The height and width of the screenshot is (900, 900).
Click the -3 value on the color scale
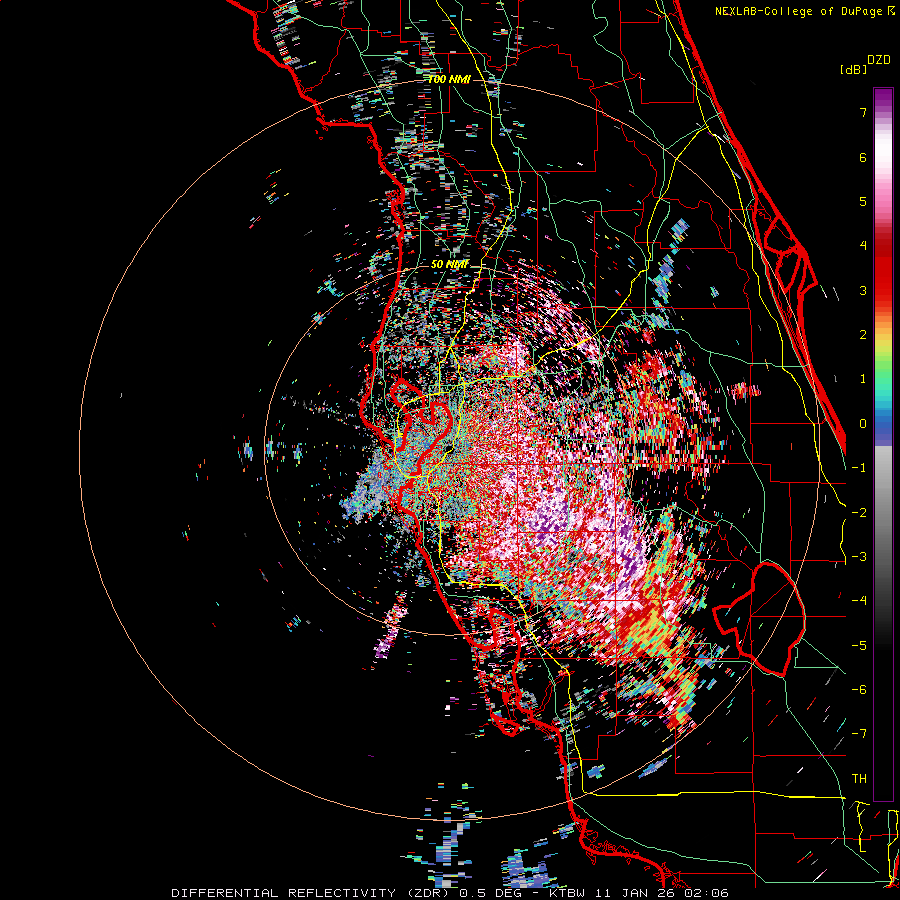point(859,556)
